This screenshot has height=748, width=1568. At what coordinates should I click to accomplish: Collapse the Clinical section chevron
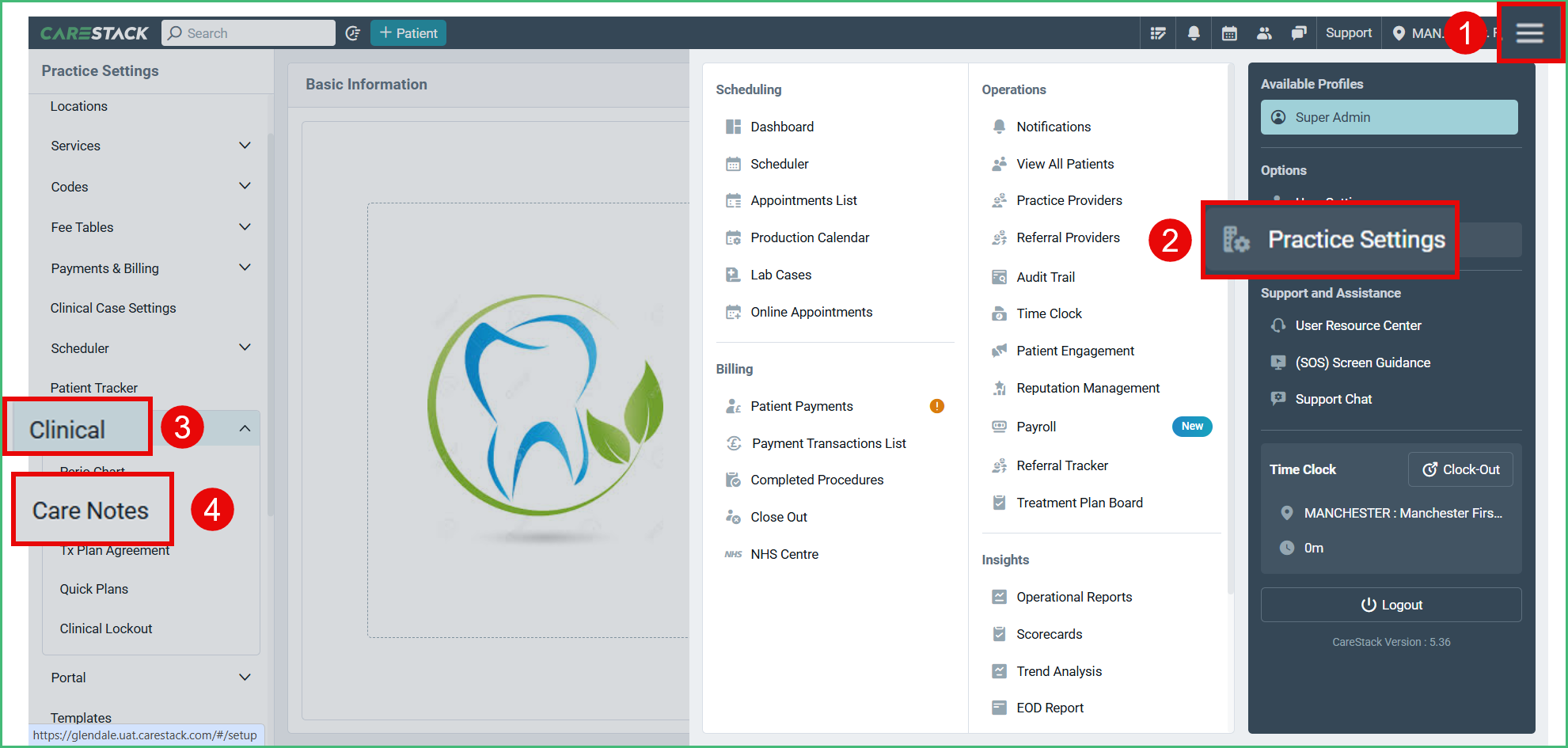(245, 428)
